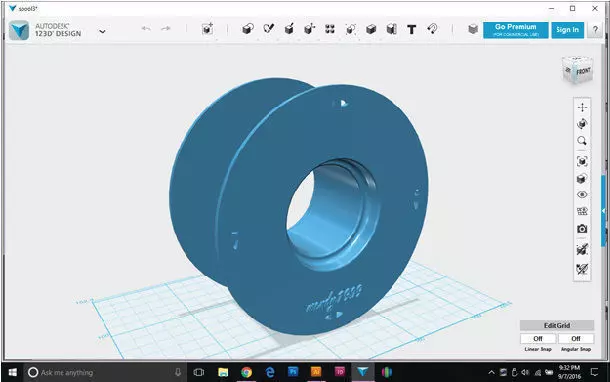Open the Windows Start menu
Screen dimensions: 610x382
click(12, 372)
